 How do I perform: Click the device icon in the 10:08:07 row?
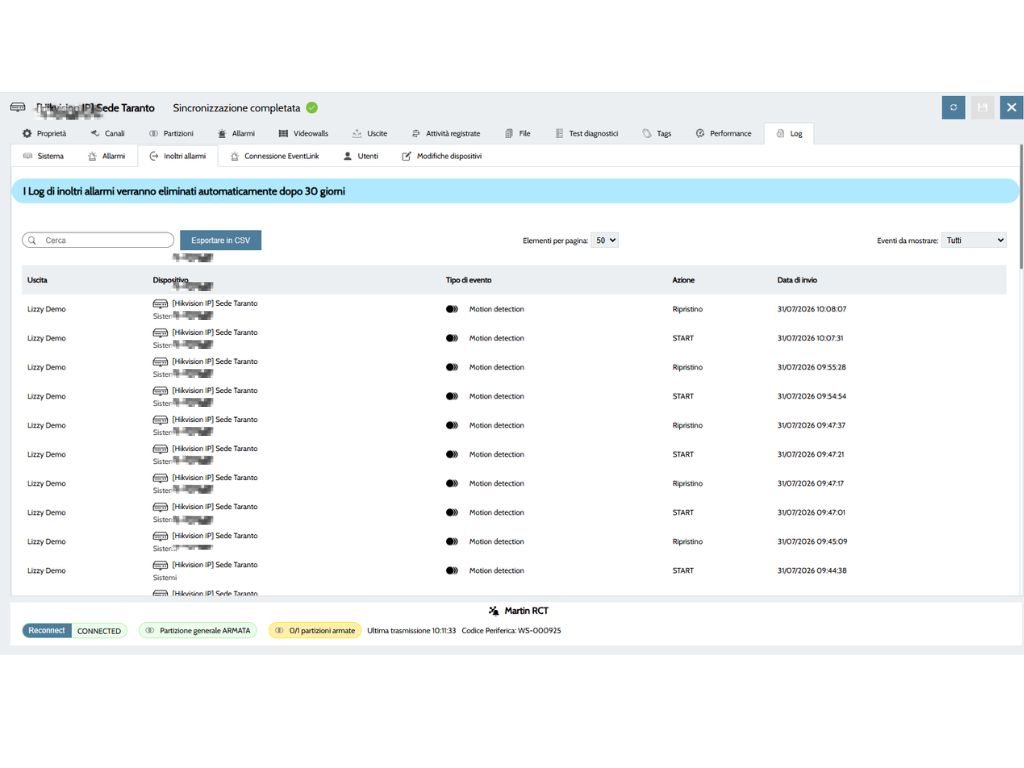pyautogui.click(x=160, y=304)
